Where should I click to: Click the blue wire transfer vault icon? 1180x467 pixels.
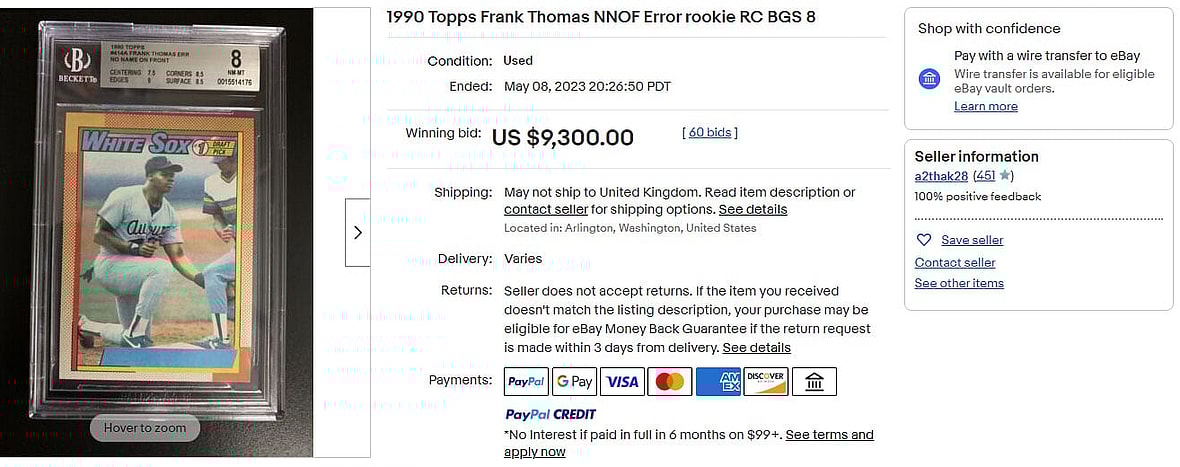click(929, 78)
